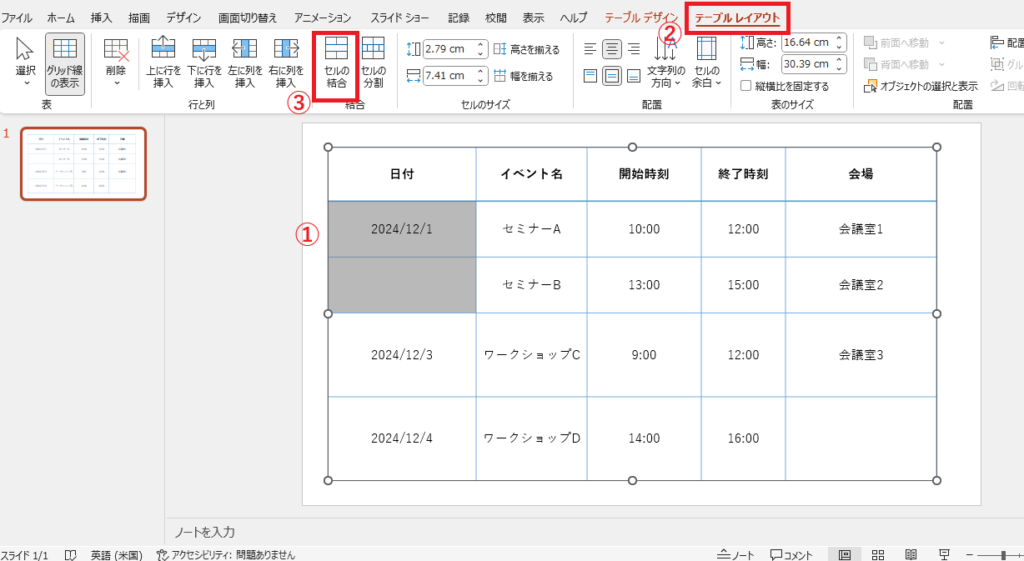This screenshot has width=1024, height=561.
Task: Split cells (セルの分割)
Action: 373,63
